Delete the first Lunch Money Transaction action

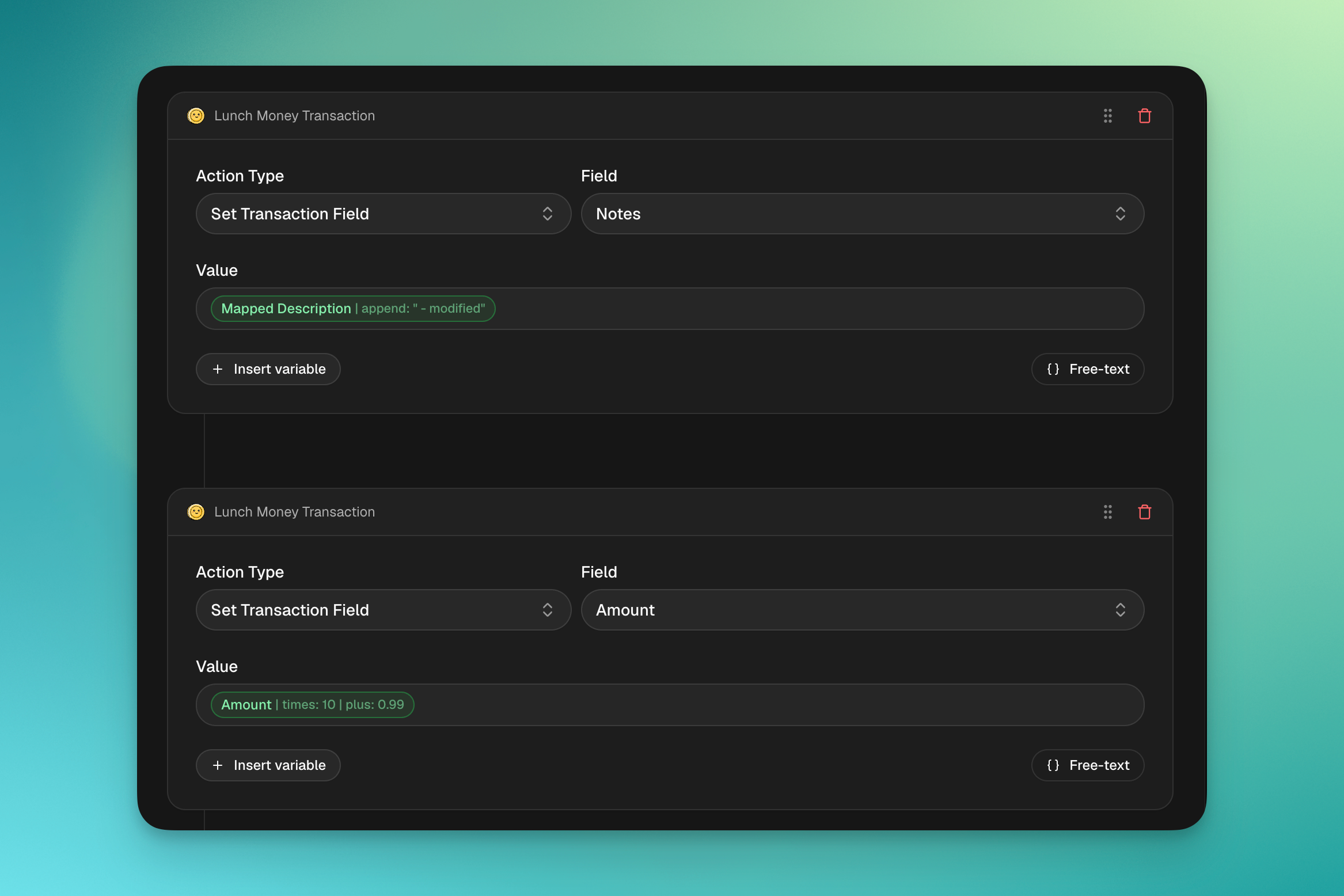1144,116
